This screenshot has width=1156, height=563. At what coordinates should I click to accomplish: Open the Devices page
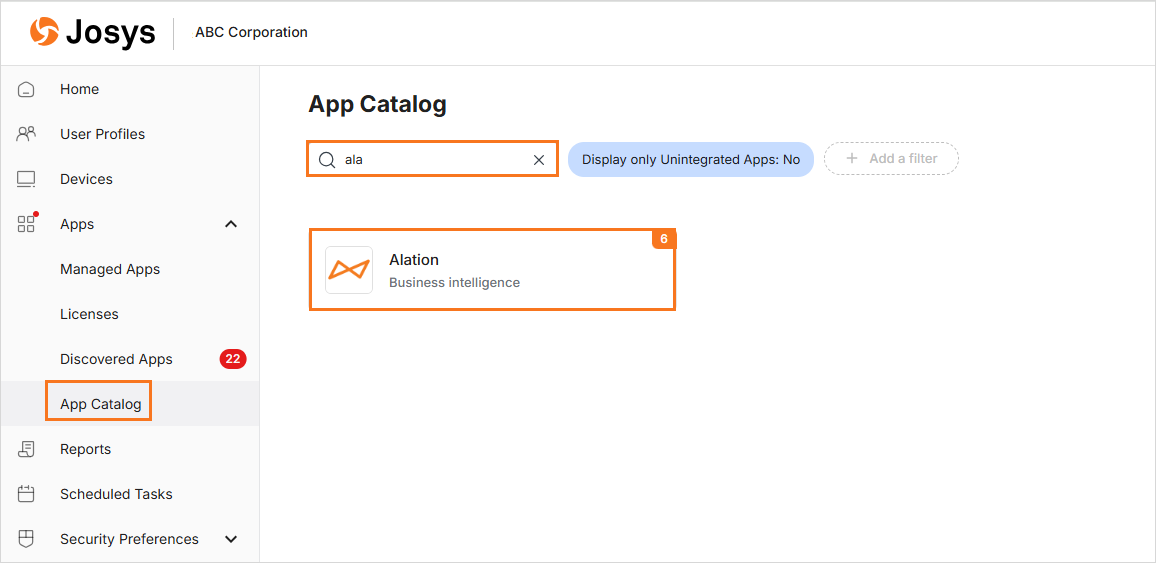(86, 179)
